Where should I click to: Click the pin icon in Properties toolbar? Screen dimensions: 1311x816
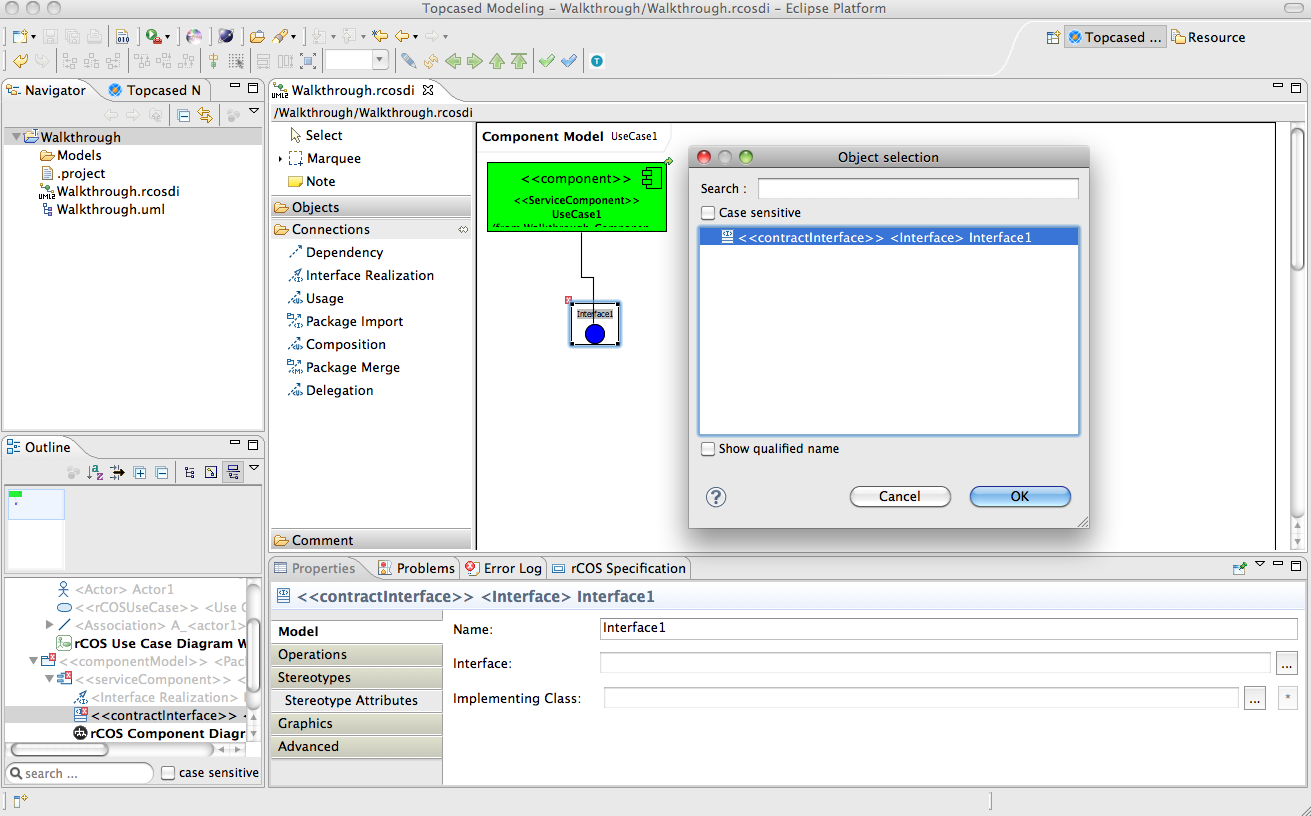point(1240,568)
